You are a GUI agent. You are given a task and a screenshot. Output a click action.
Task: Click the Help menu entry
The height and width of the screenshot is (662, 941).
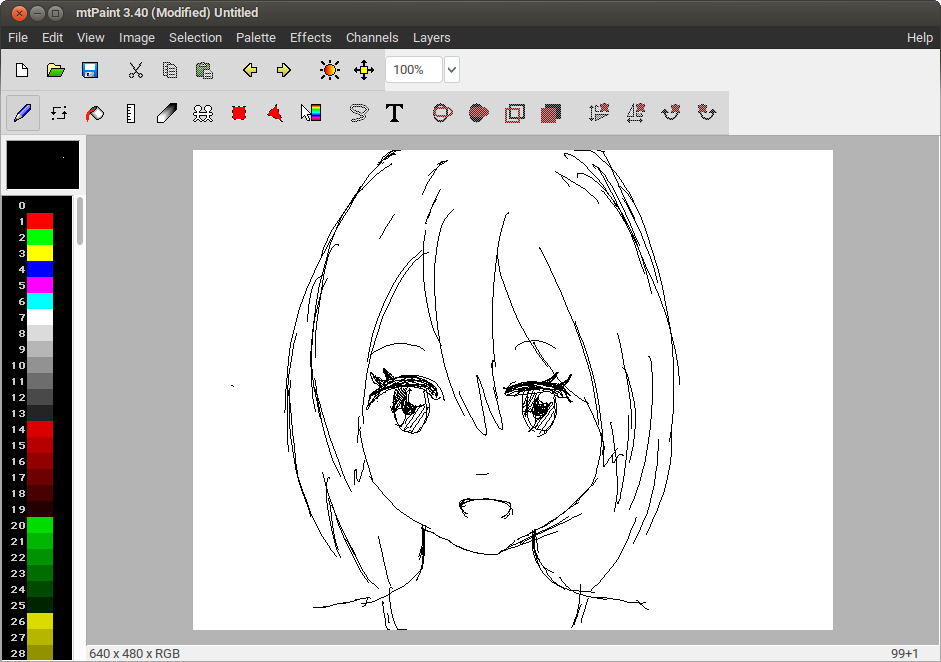pos(919,37)
